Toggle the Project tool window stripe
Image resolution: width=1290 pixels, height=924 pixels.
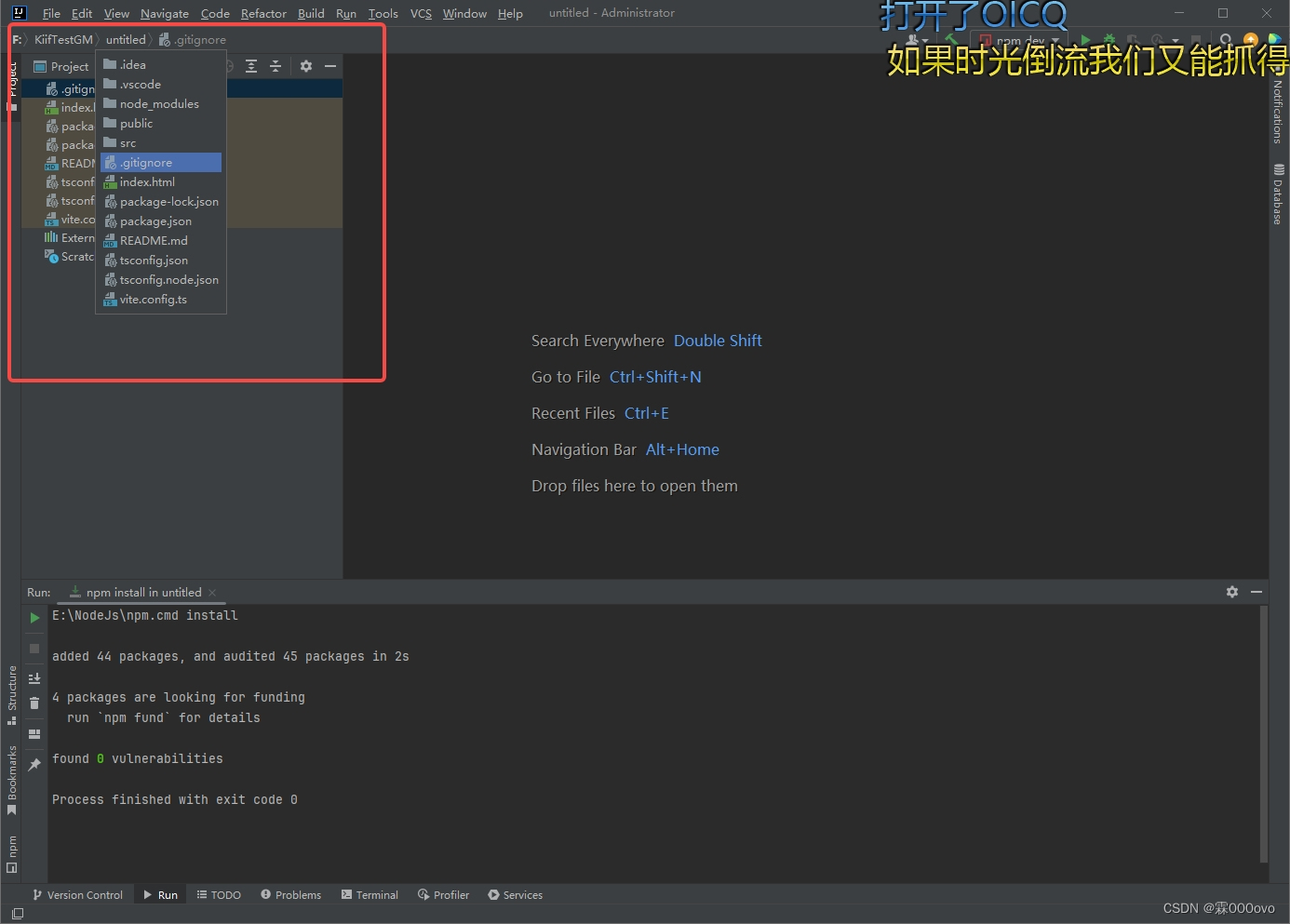coord(12,86)
